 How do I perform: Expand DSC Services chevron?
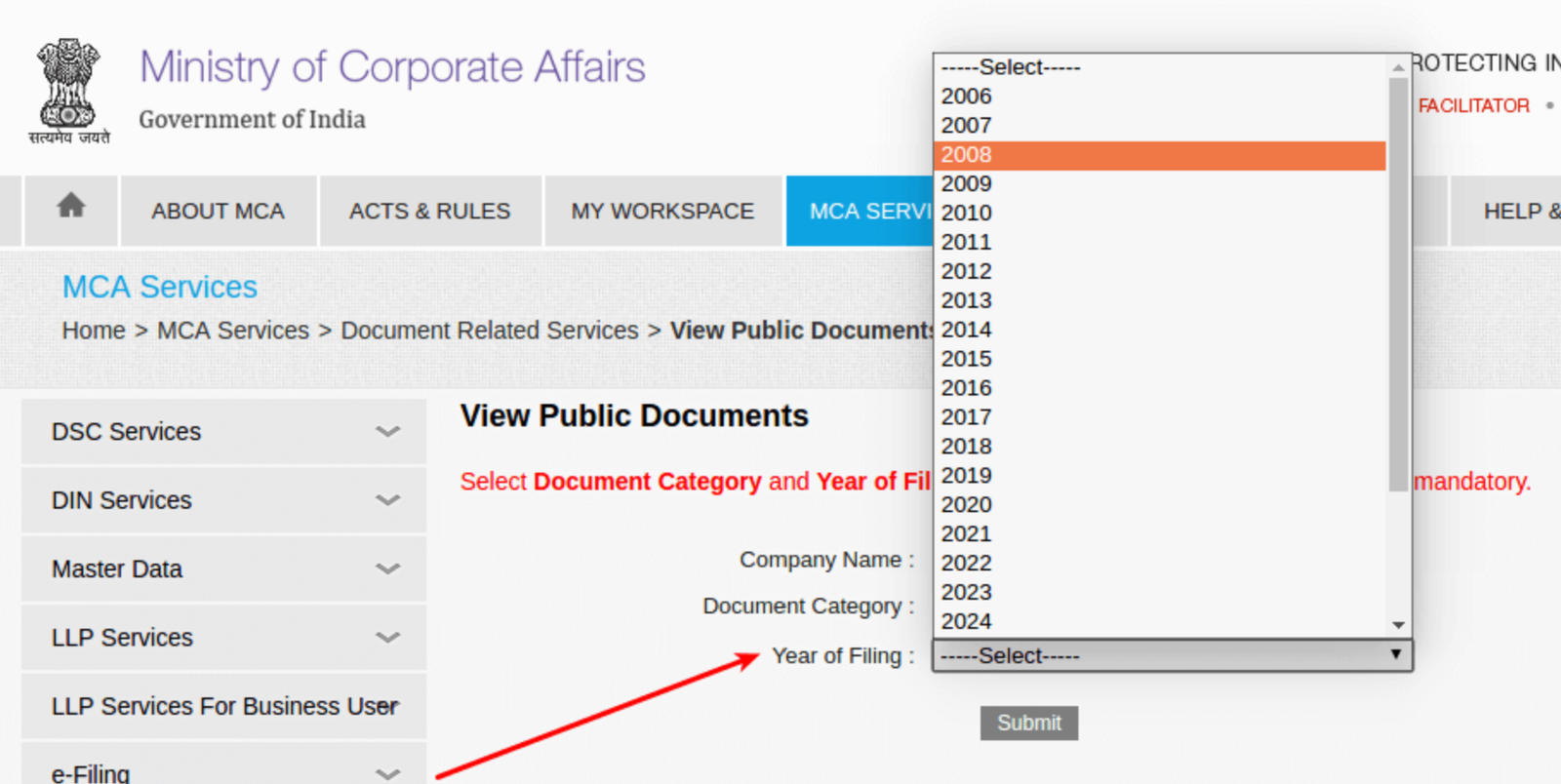pyautogui.click(x=388, y=431)
